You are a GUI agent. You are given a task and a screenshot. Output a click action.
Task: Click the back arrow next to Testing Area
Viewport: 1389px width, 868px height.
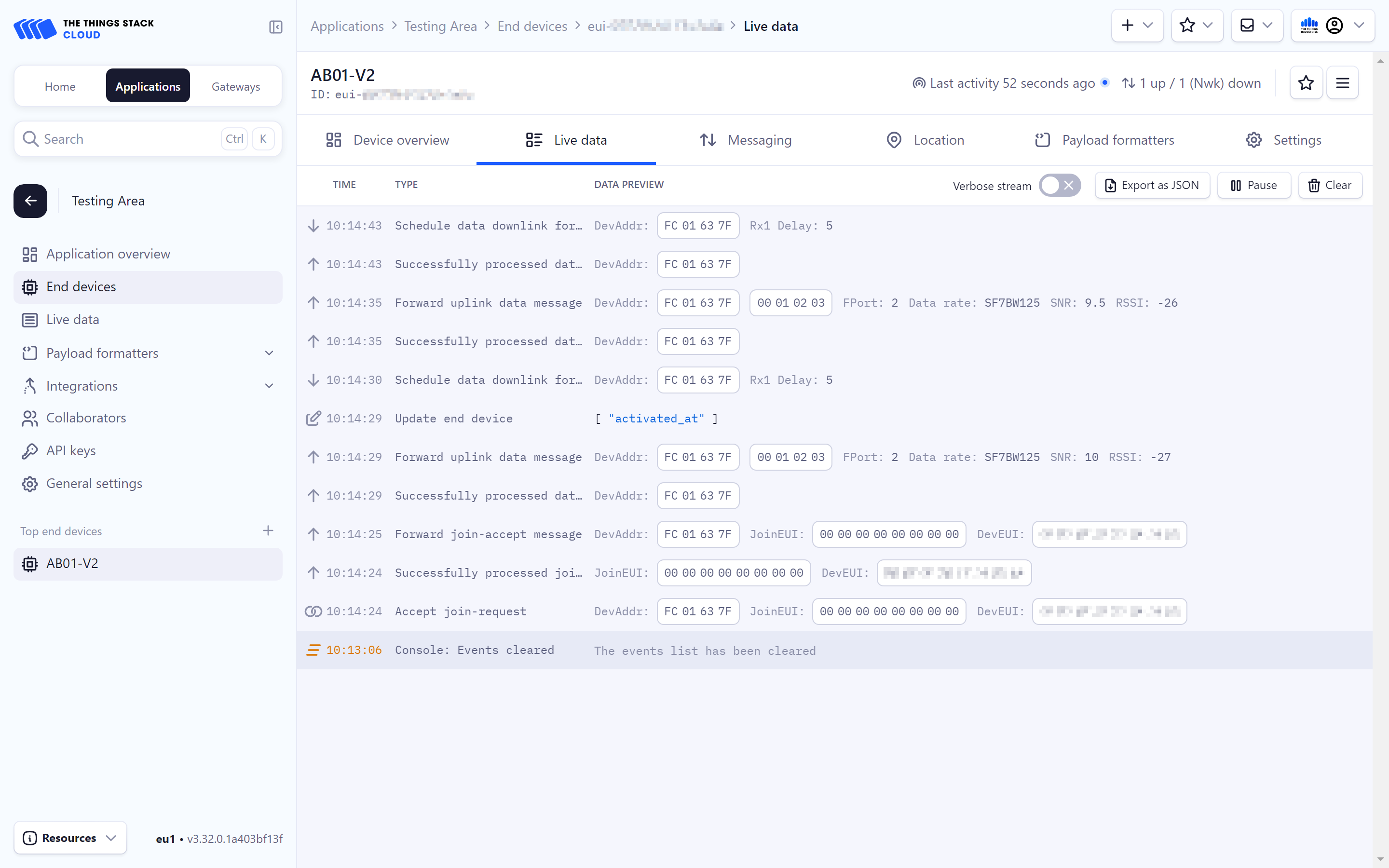click(x=30, y=200)
